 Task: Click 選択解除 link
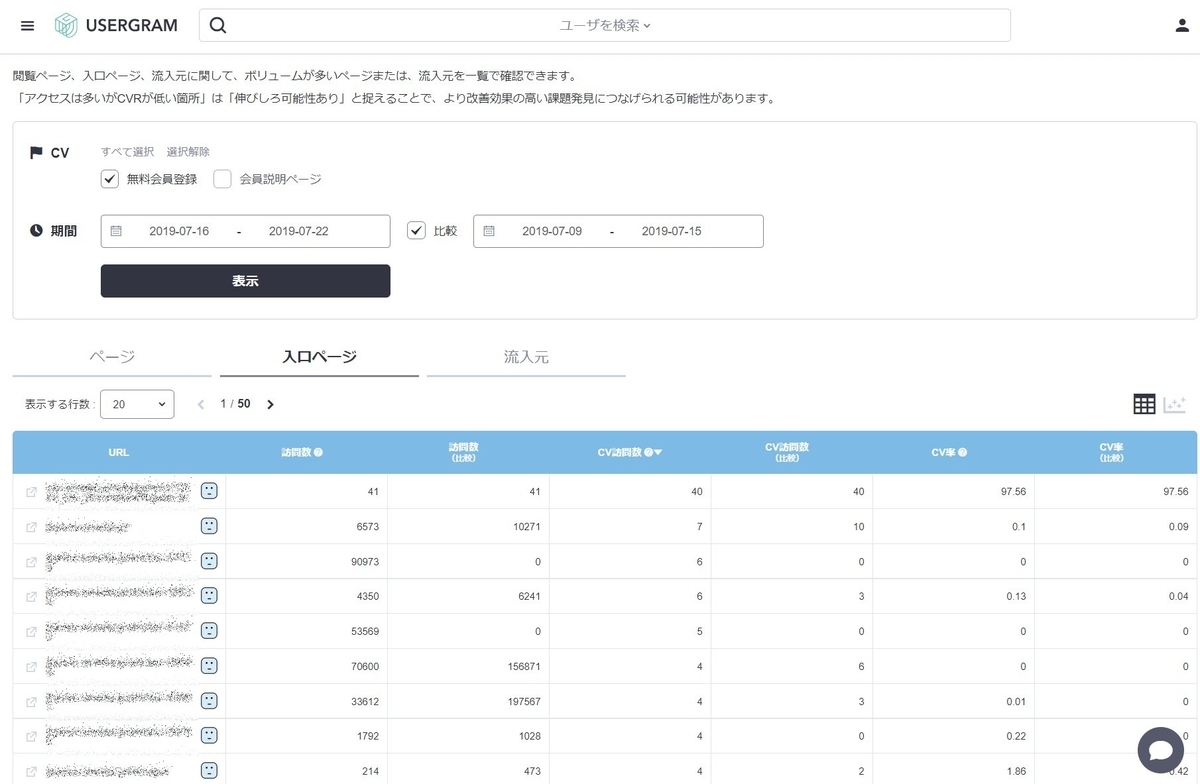pyautogui.click(x=188, y=152)
